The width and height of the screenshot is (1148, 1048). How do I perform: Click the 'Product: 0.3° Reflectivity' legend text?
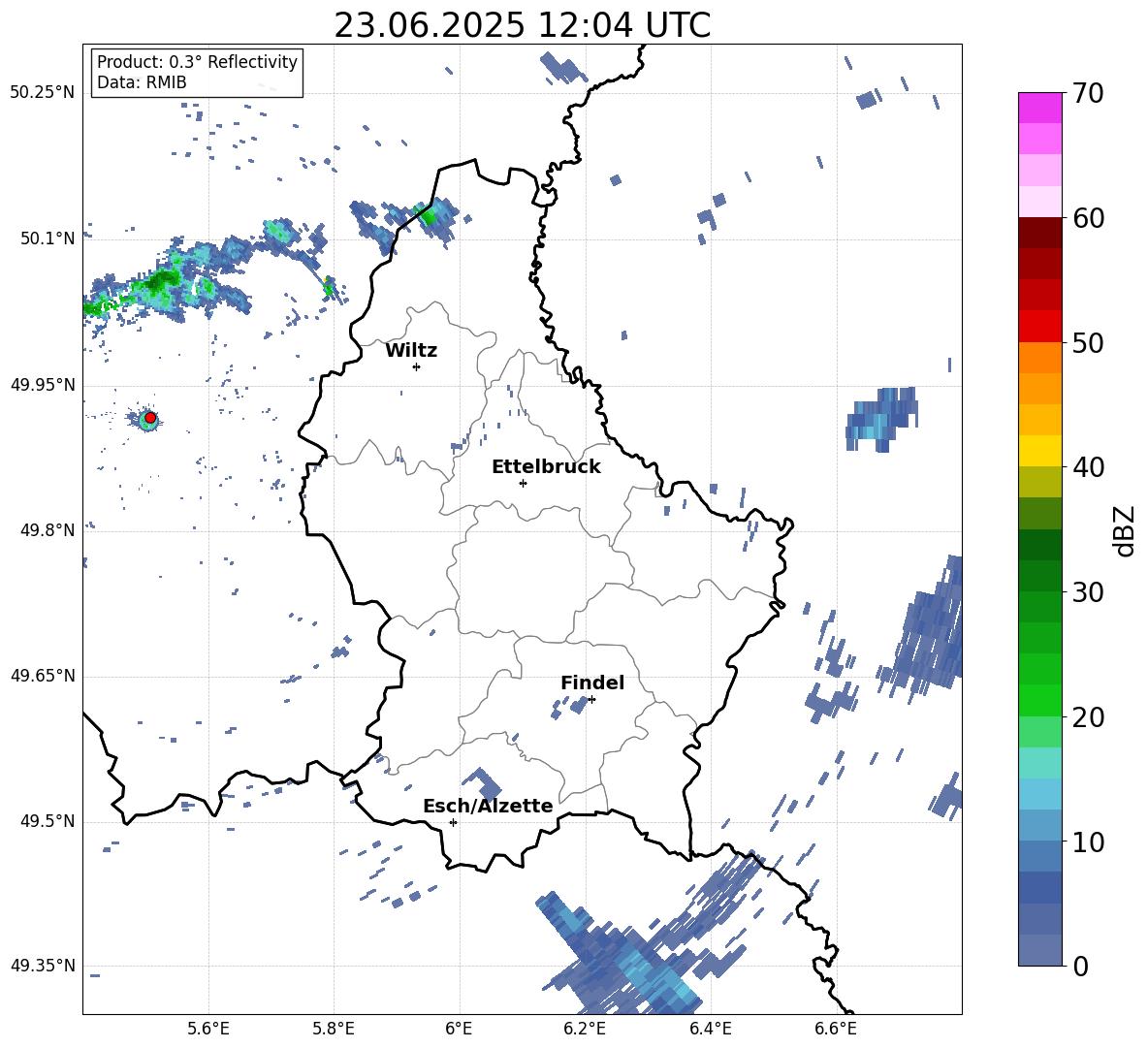[x=197, y=62]
